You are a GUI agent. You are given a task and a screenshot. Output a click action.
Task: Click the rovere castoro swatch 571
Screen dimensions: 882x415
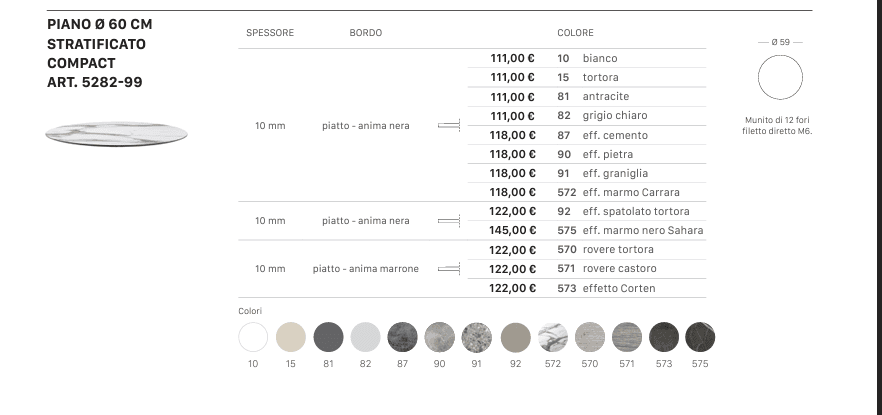pyautogui.click(x=626, y=336)
